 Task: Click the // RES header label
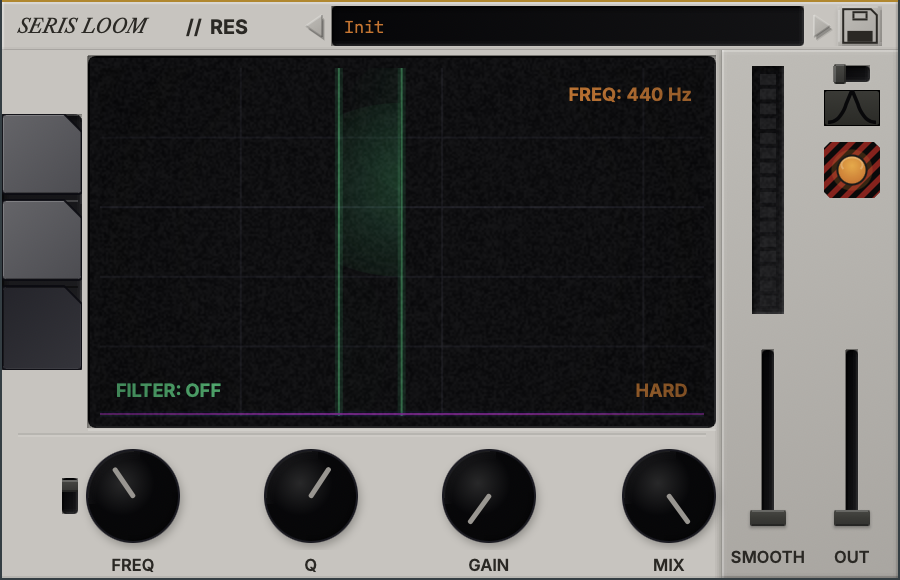[217, 27]
